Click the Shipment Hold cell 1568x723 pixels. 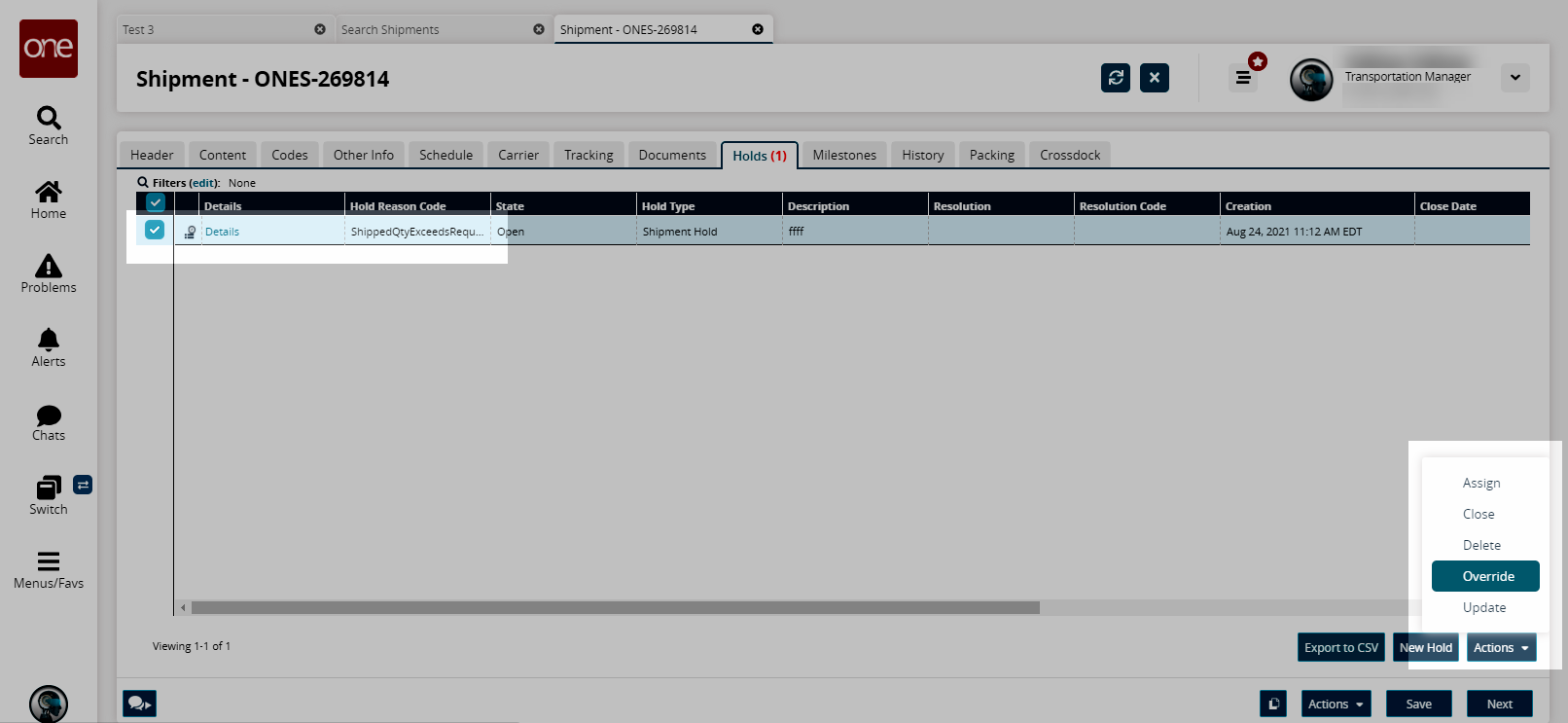pos(709,232)
